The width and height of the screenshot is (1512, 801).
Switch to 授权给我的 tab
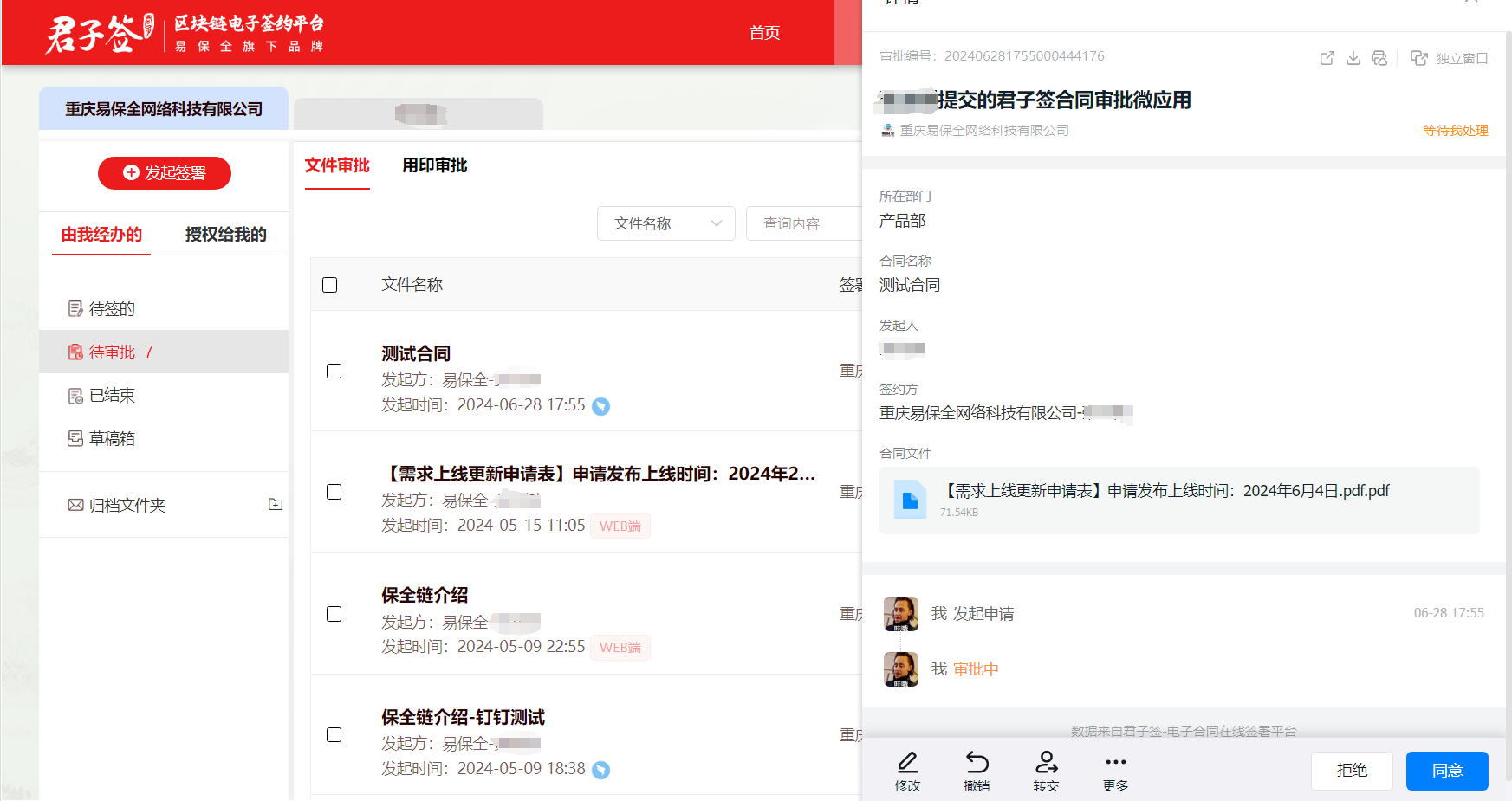click(225, 235)
